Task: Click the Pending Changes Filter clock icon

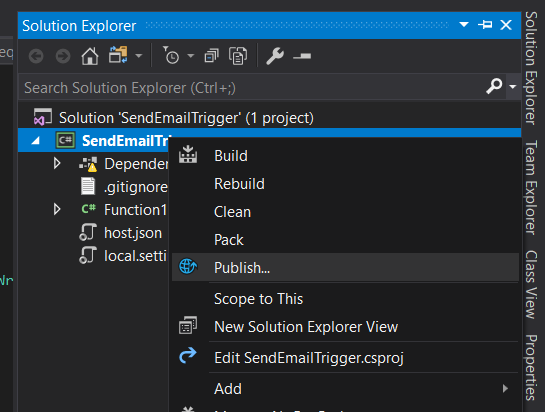Action: (x=171, y=55)
